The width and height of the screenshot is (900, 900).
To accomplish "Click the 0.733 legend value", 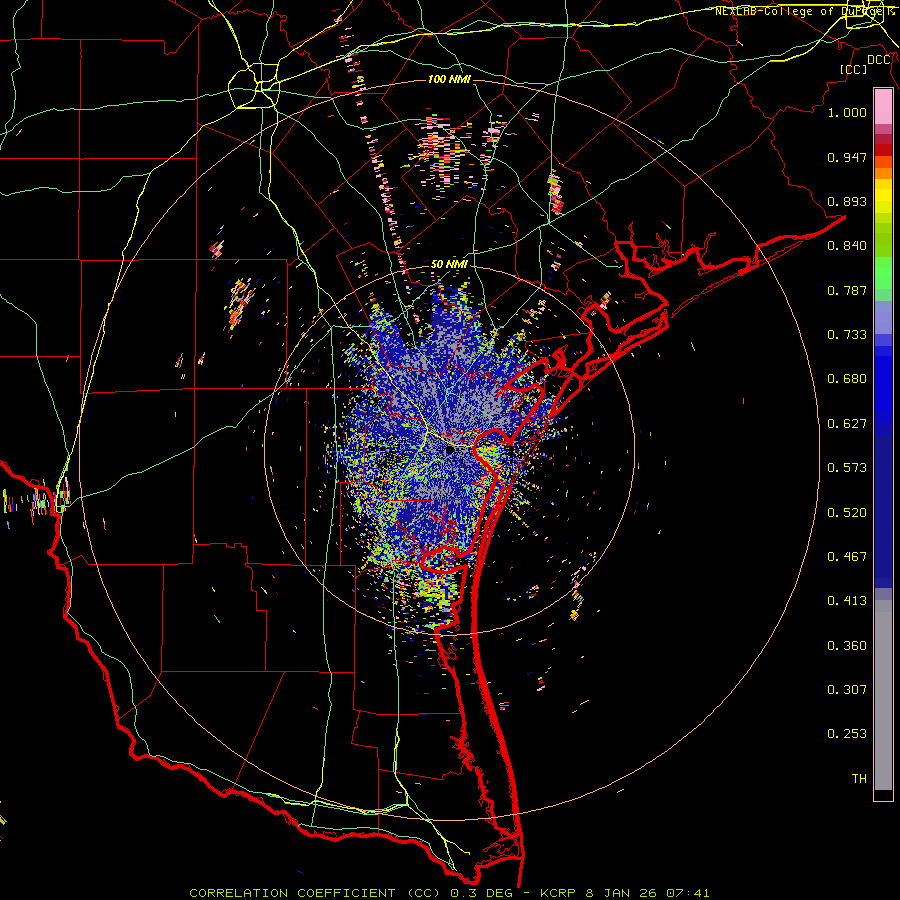I will click(847, 335).
